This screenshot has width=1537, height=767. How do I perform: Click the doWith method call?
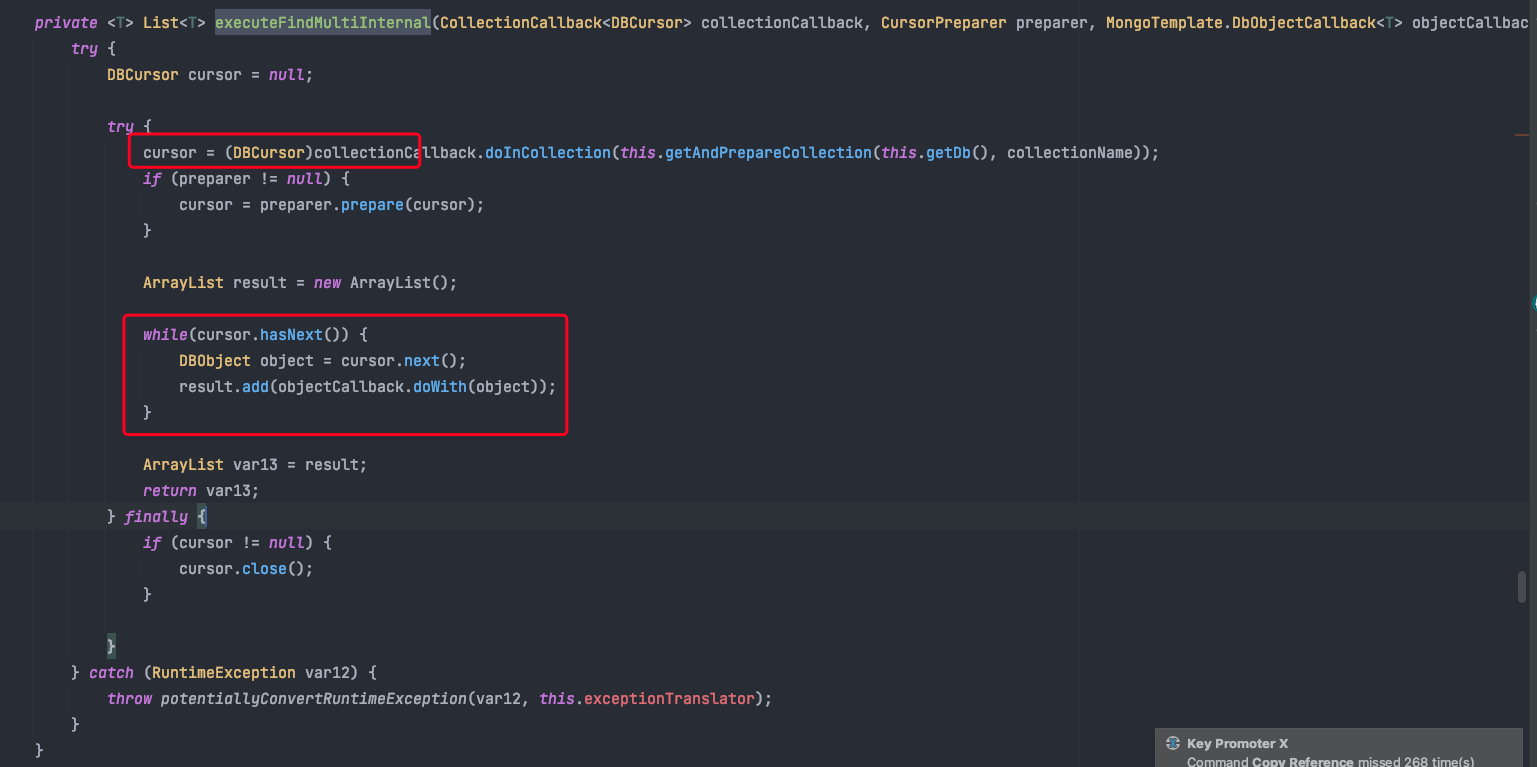[x=439, y=387]
